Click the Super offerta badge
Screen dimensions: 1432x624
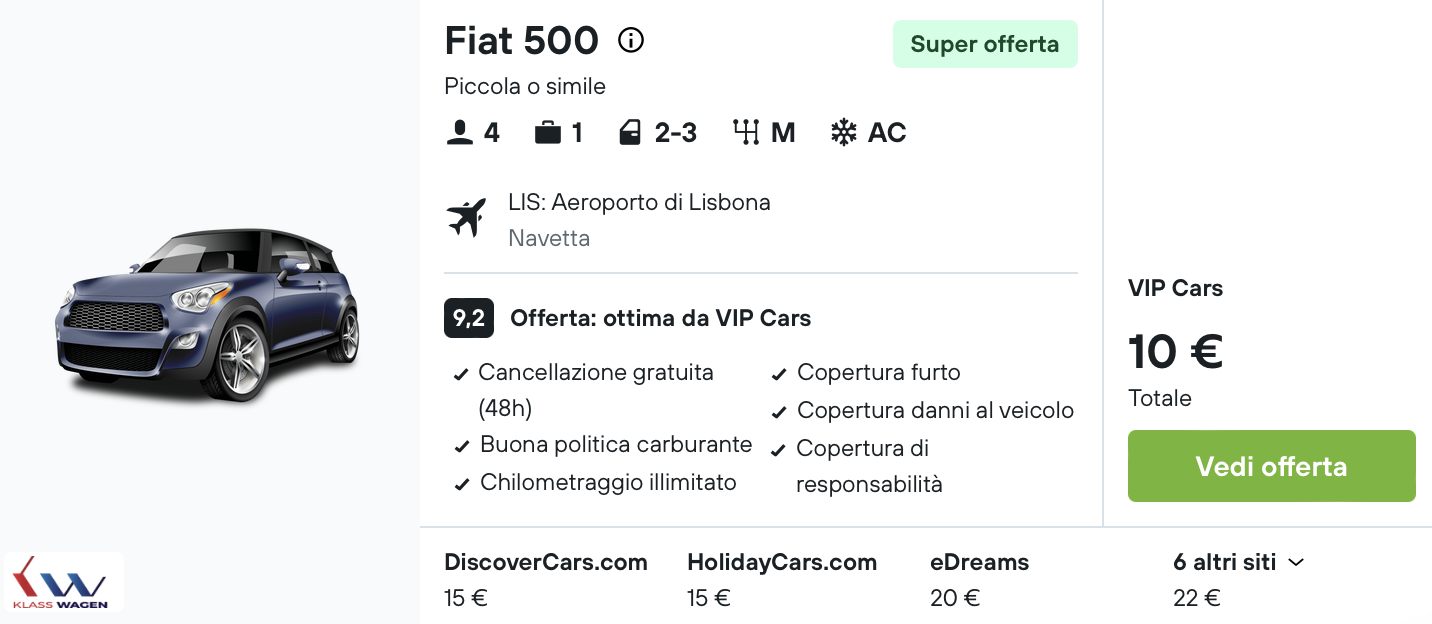tap(985, 44)
